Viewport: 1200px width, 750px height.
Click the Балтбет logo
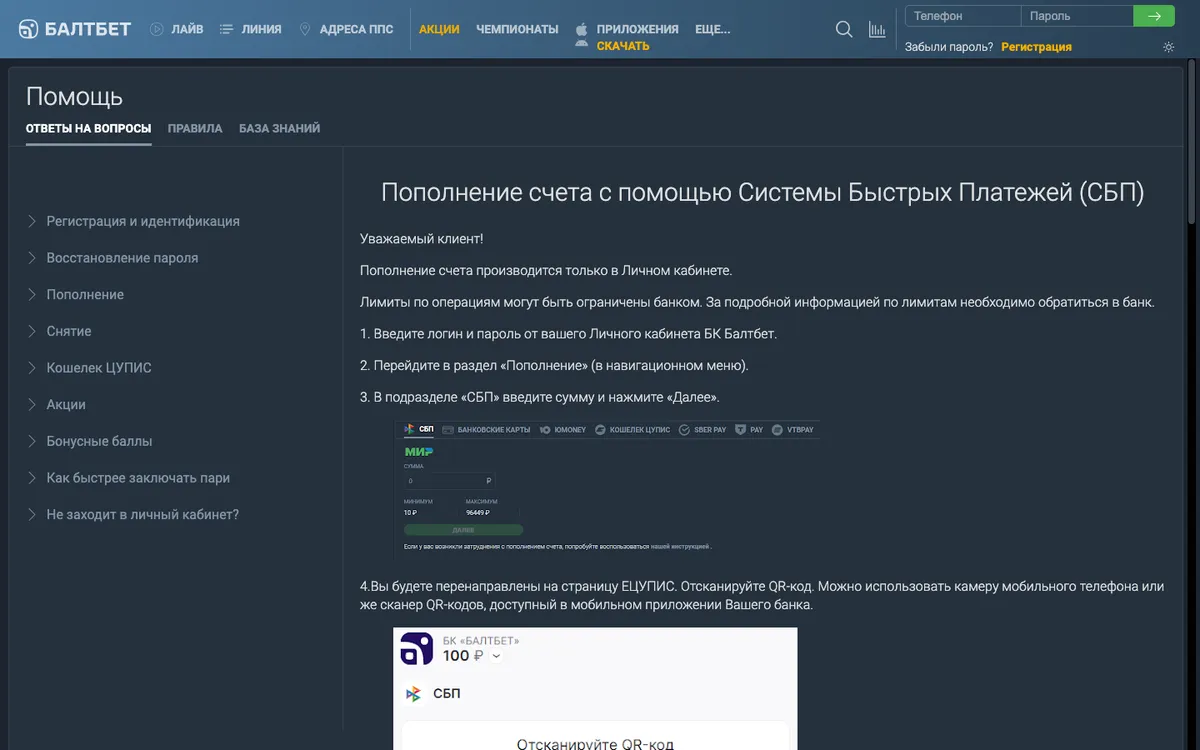pyautogui.click(x=75, y=29)
